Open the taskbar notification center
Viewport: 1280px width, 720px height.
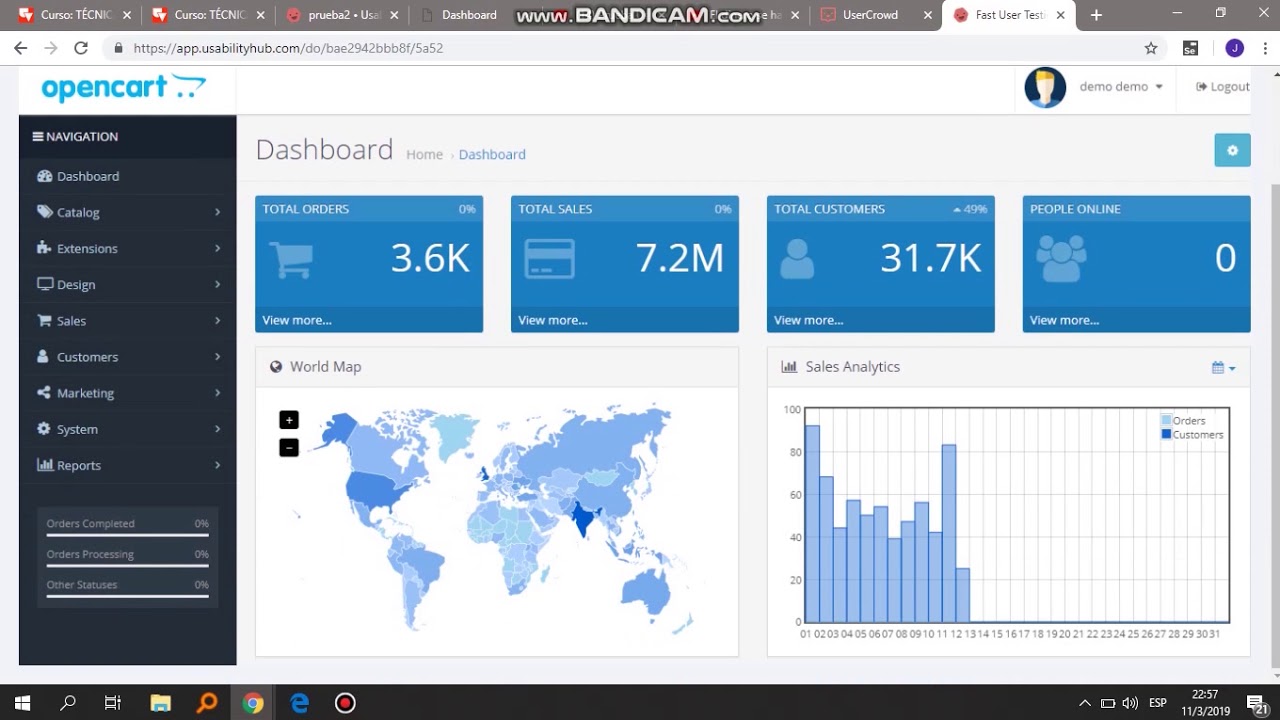click(x=1256, y=703)
